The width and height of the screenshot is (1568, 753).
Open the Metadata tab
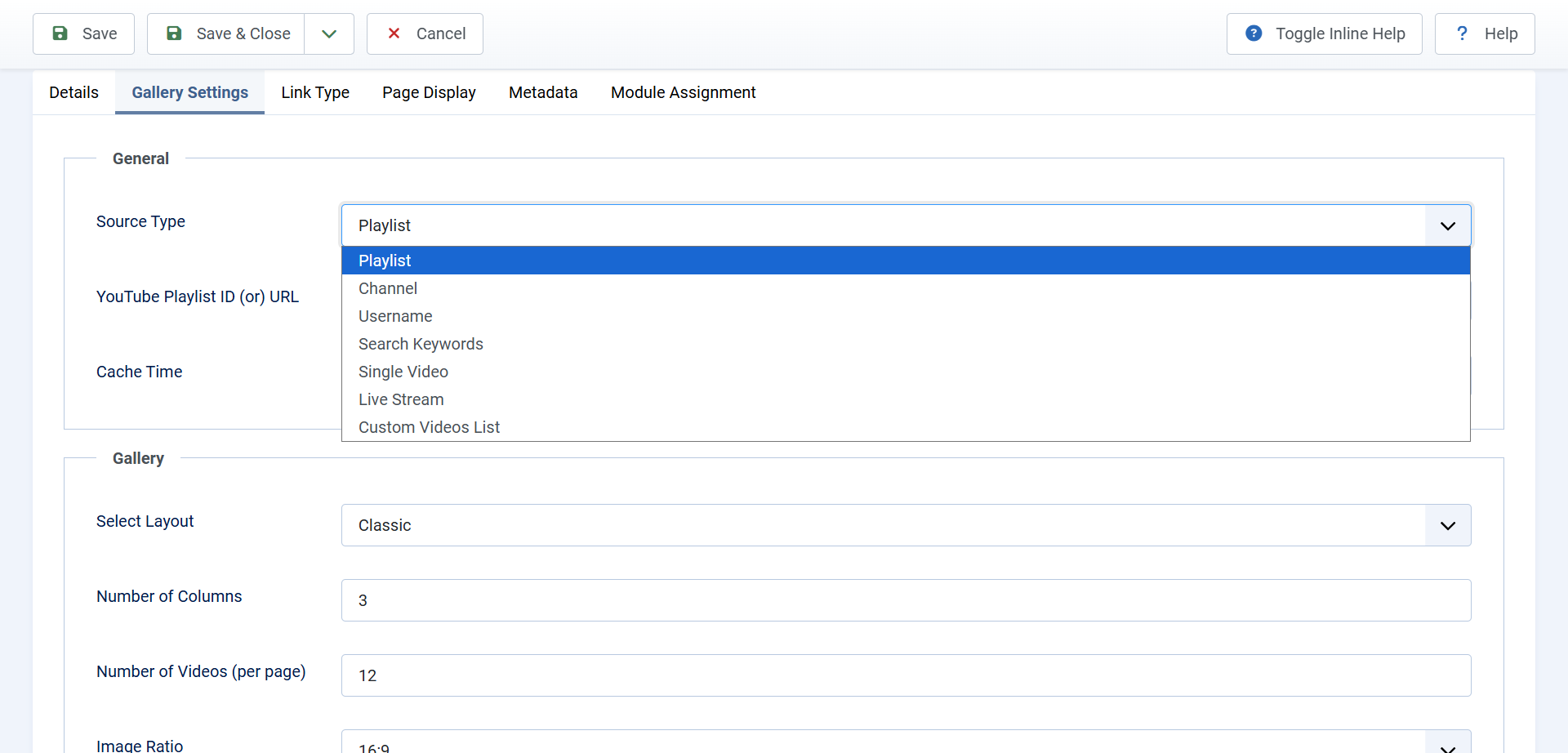pyautogui.click(x=543, y=92)
